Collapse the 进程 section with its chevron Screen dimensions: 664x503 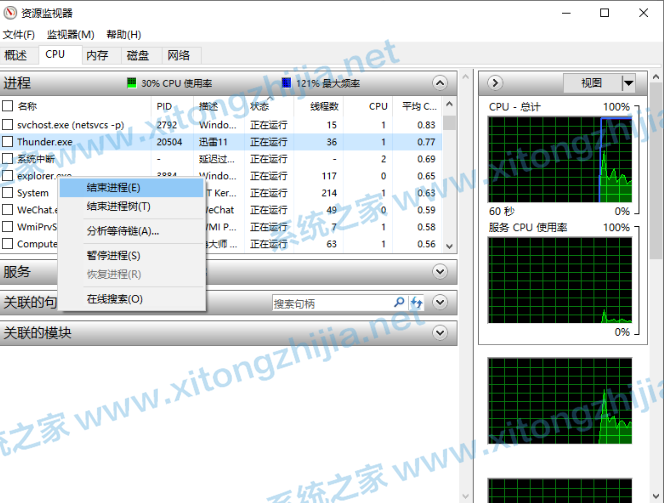(440, 83)
